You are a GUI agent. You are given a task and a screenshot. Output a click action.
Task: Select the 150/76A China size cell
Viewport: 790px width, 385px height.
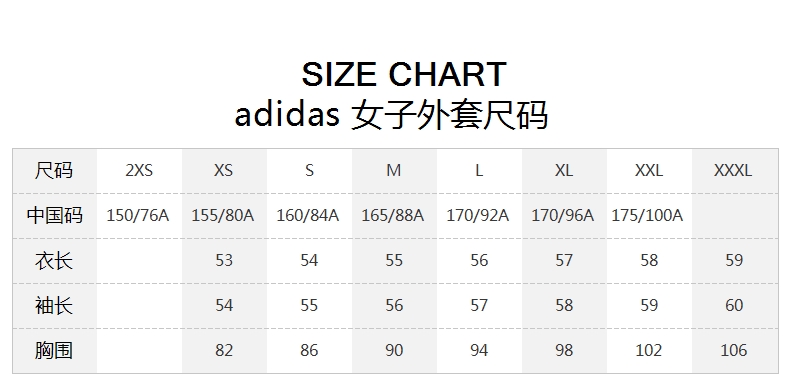click(x=138, y=216)
